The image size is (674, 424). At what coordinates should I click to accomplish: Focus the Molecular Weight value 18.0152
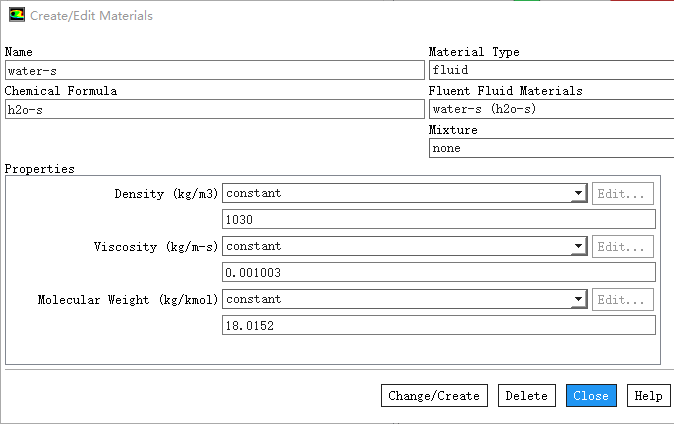click(438, 325)
